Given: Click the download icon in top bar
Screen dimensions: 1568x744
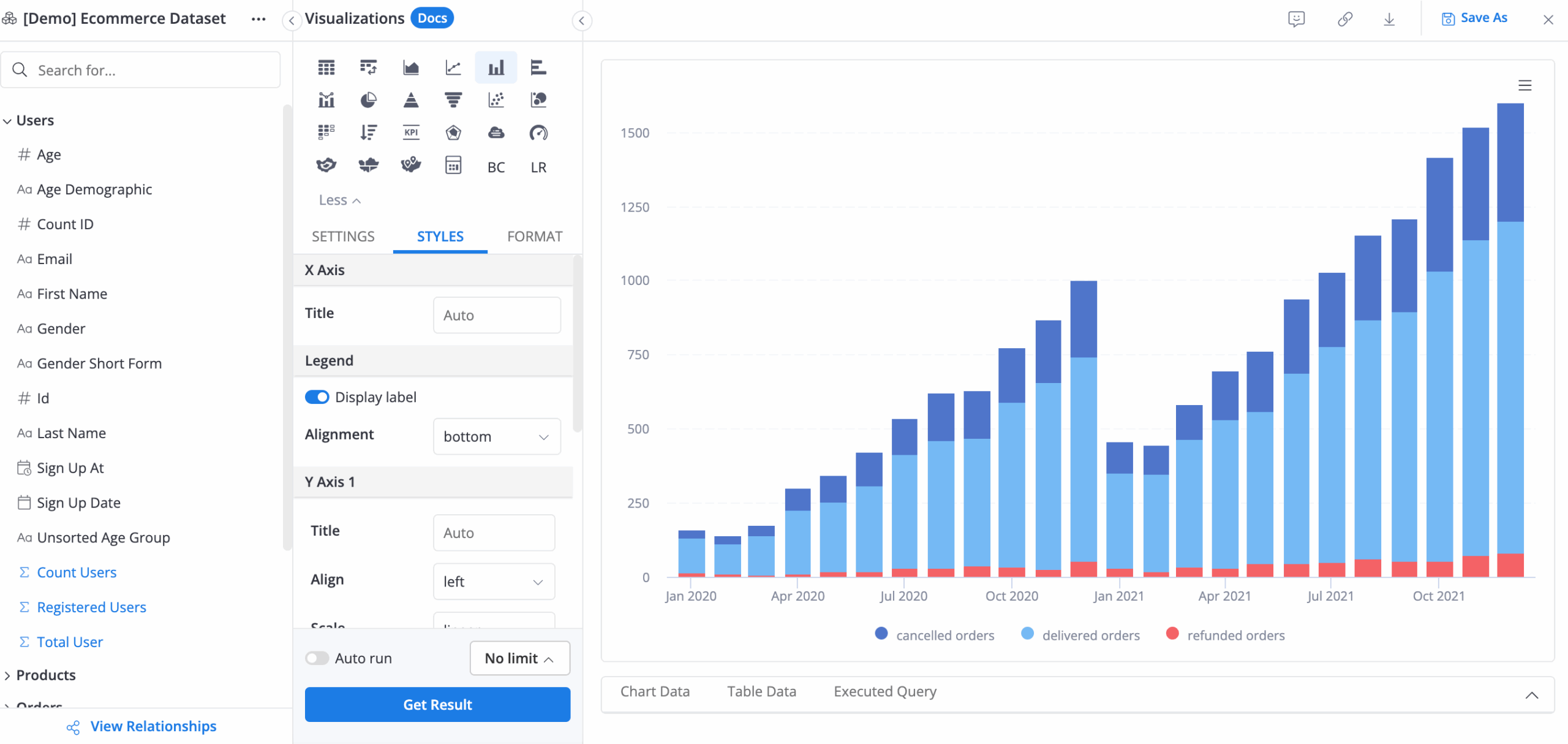Looking at the screenshot, I should pos(1389,20).
